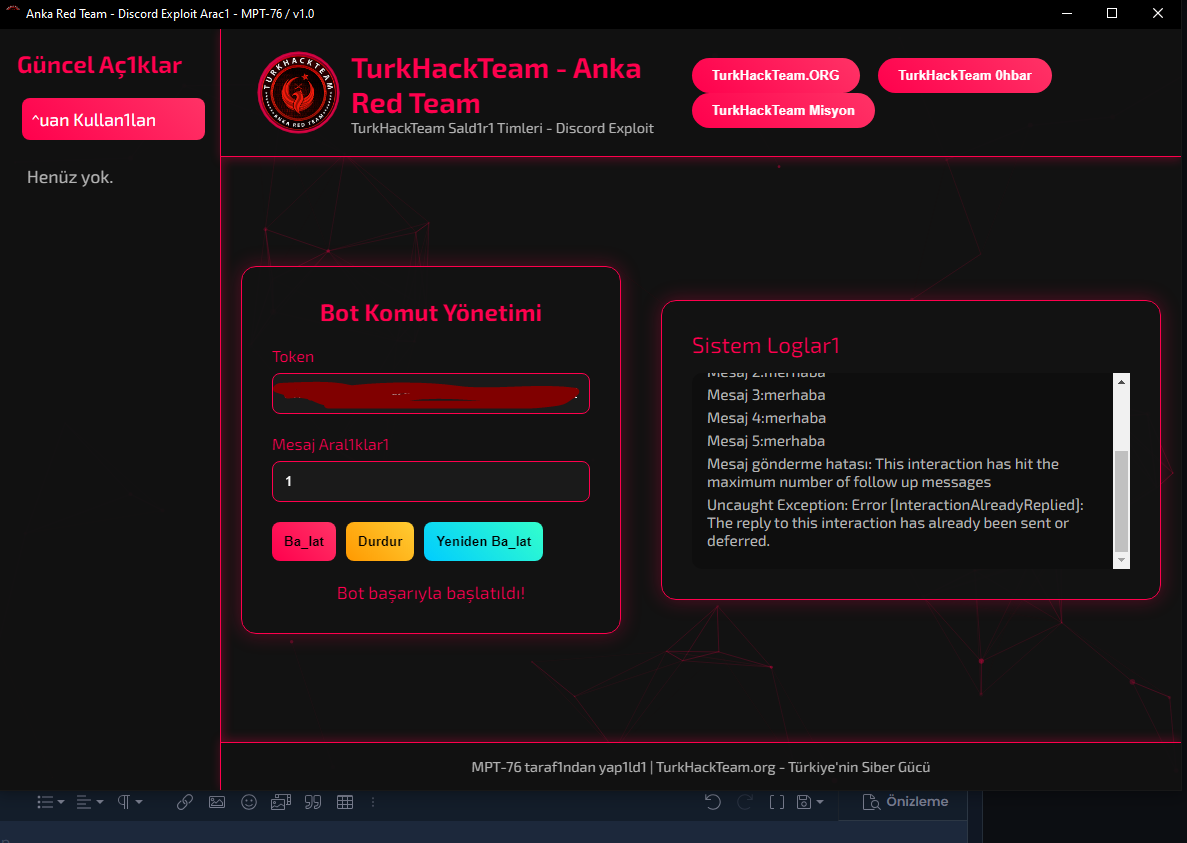Open TurkHackTeam.ORG link button

[x=775, y=76]
